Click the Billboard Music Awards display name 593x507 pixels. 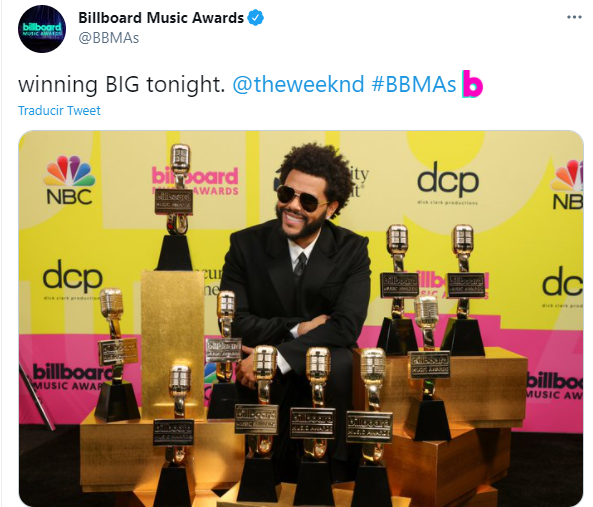coord(161,18)
